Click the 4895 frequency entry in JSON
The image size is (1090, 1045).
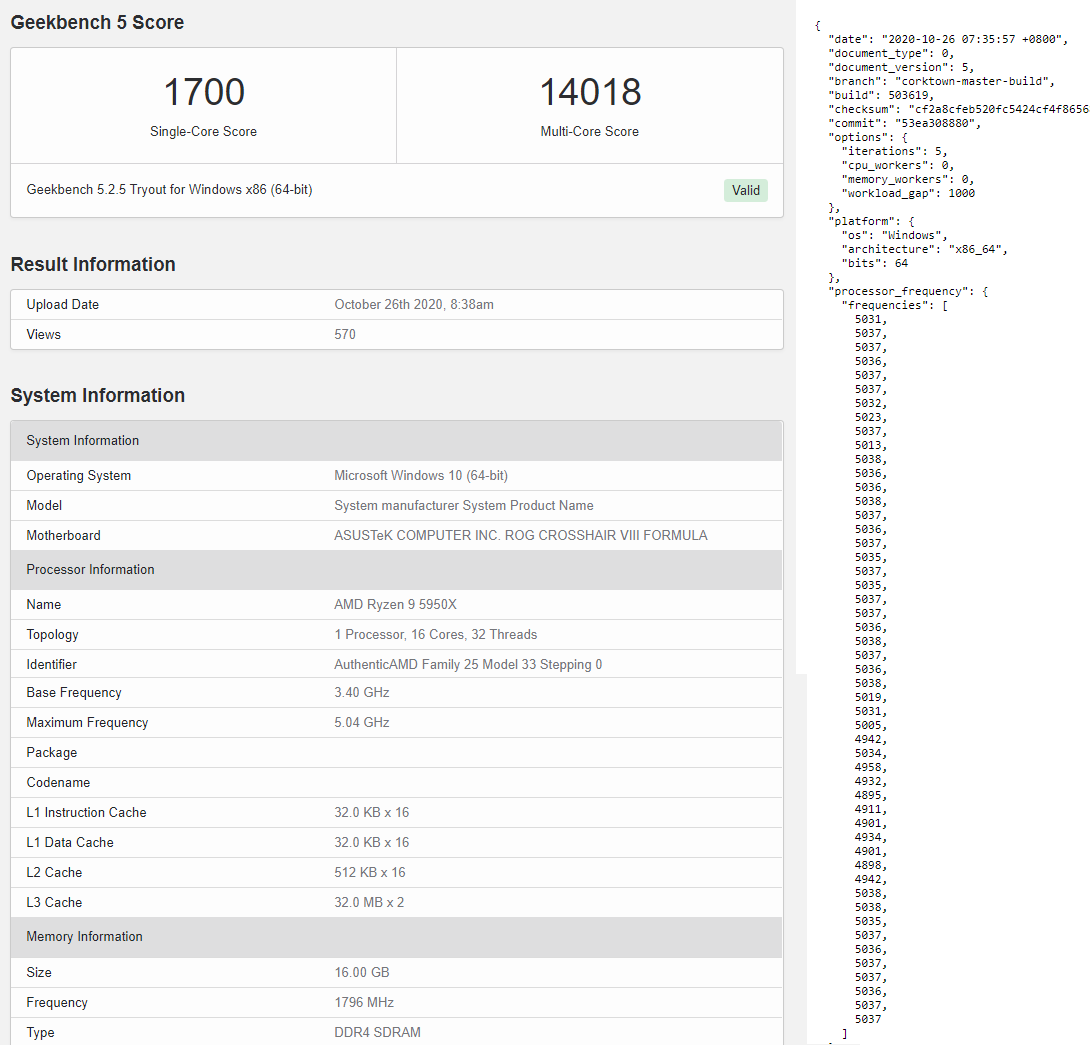tap(871, 795)
